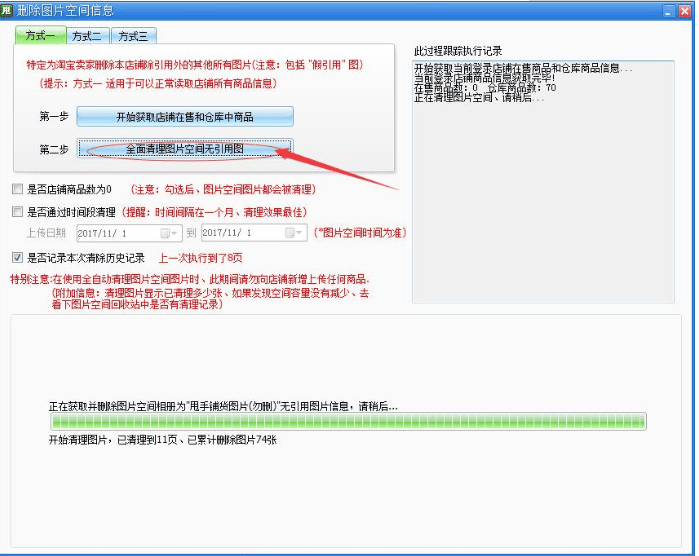Switch to the 方式一 tab
Viewport: 699px width, 556px height.
[x=41, y=35]
